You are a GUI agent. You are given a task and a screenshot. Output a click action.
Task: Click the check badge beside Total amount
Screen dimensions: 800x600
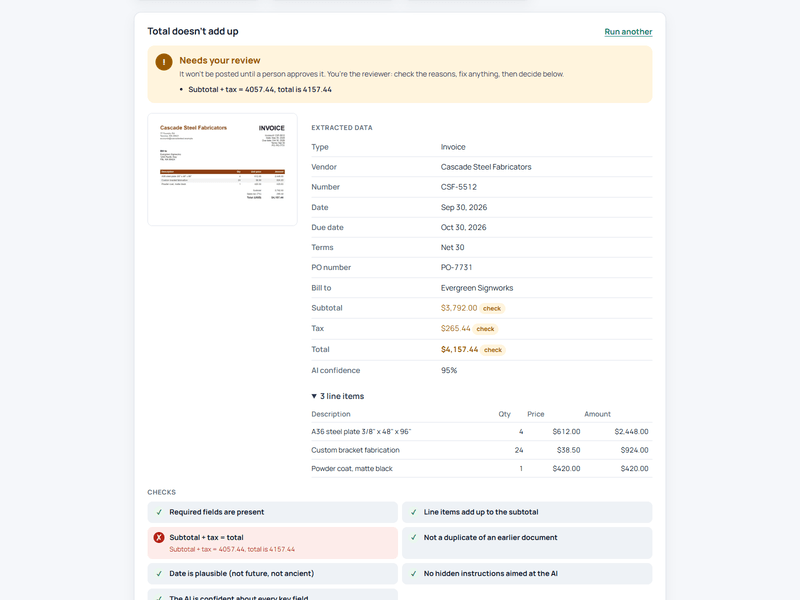point(493,350)
